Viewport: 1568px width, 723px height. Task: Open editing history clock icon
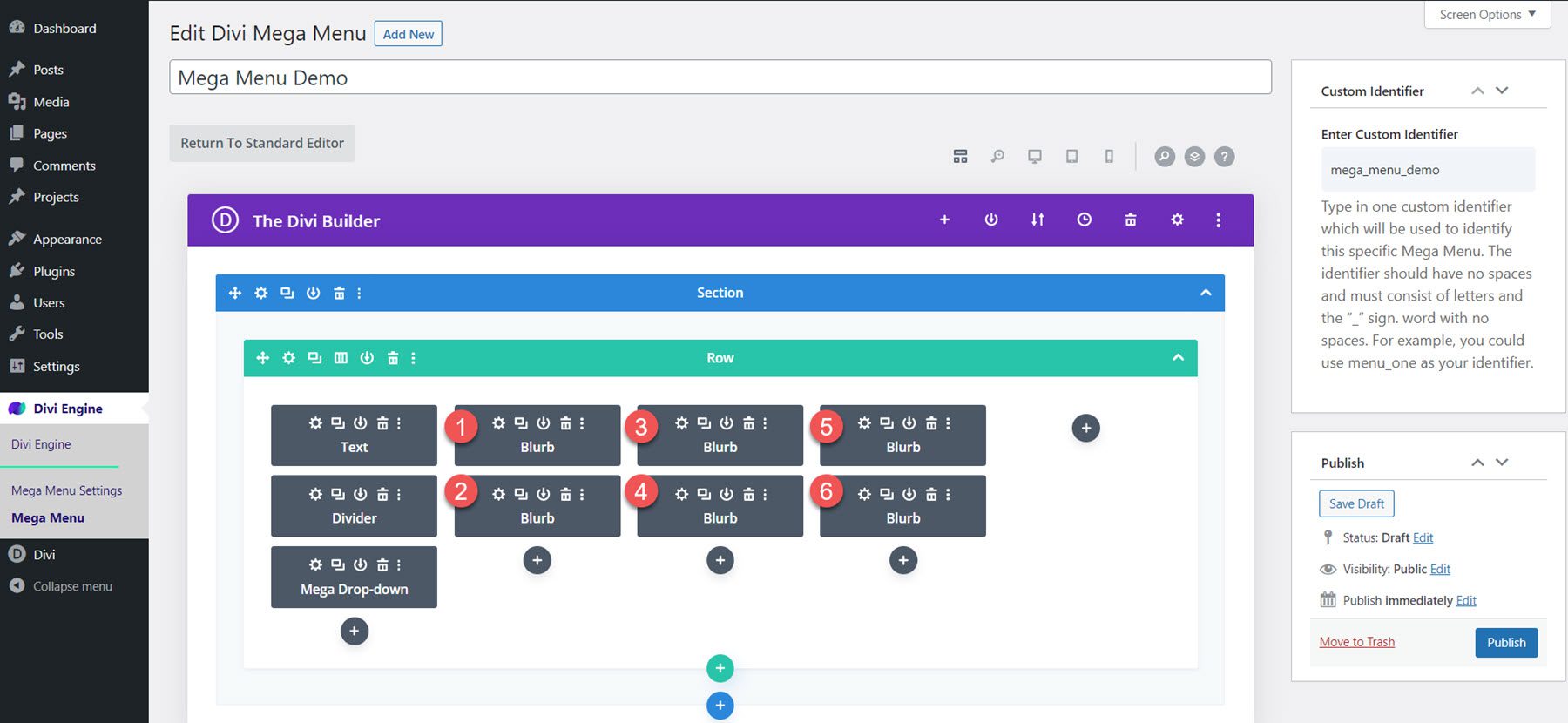[x=1084, y=220]
